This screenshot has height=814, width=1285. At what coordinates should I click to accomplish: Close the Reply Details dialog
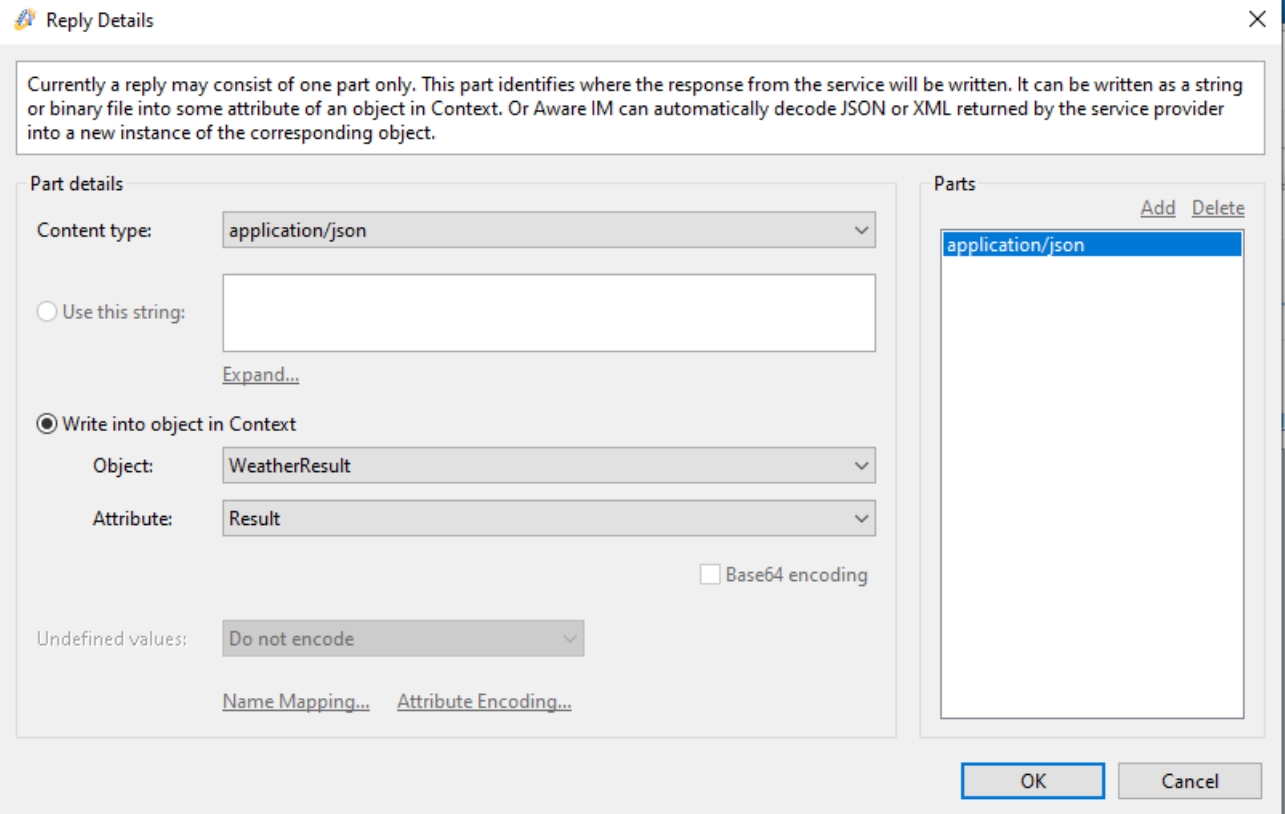[1257, 20]
